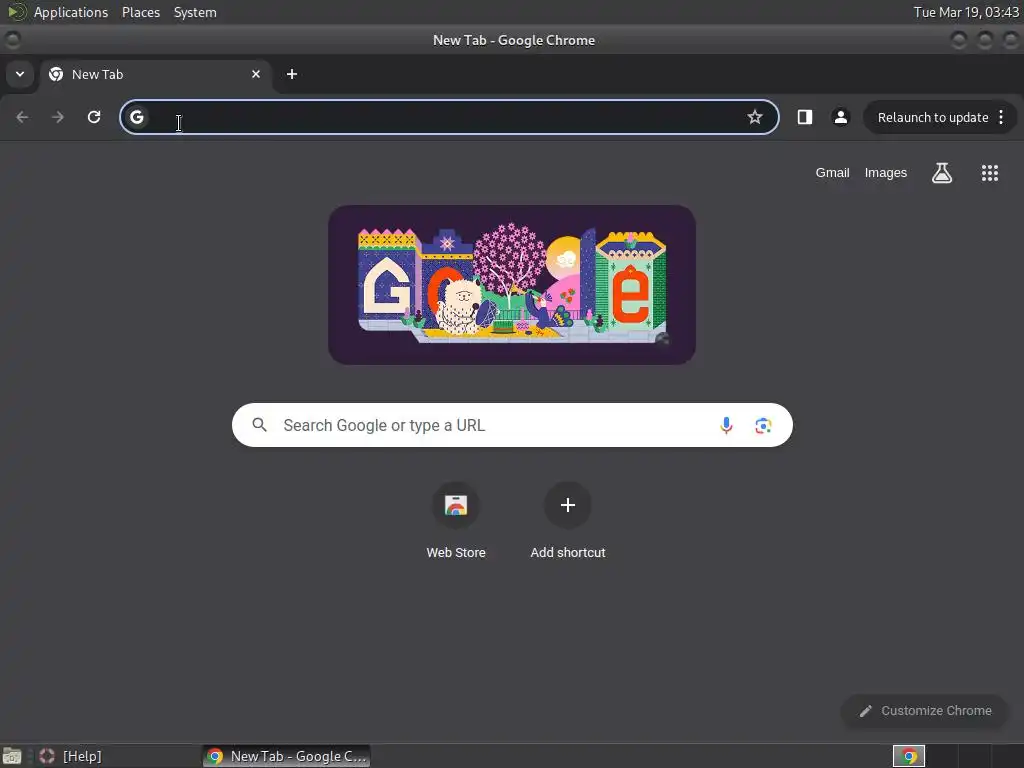This screenshot has width=1024, height=768.
Task: Click the forward navigation arrow
Action: (x=58, y=117)
